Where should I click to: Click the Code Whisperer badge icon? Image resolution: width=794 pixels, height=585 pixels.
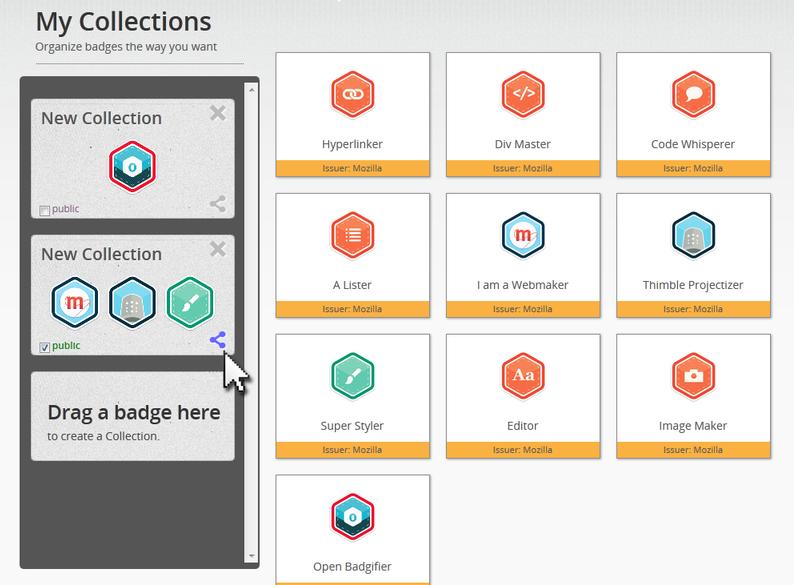point(693,94)
